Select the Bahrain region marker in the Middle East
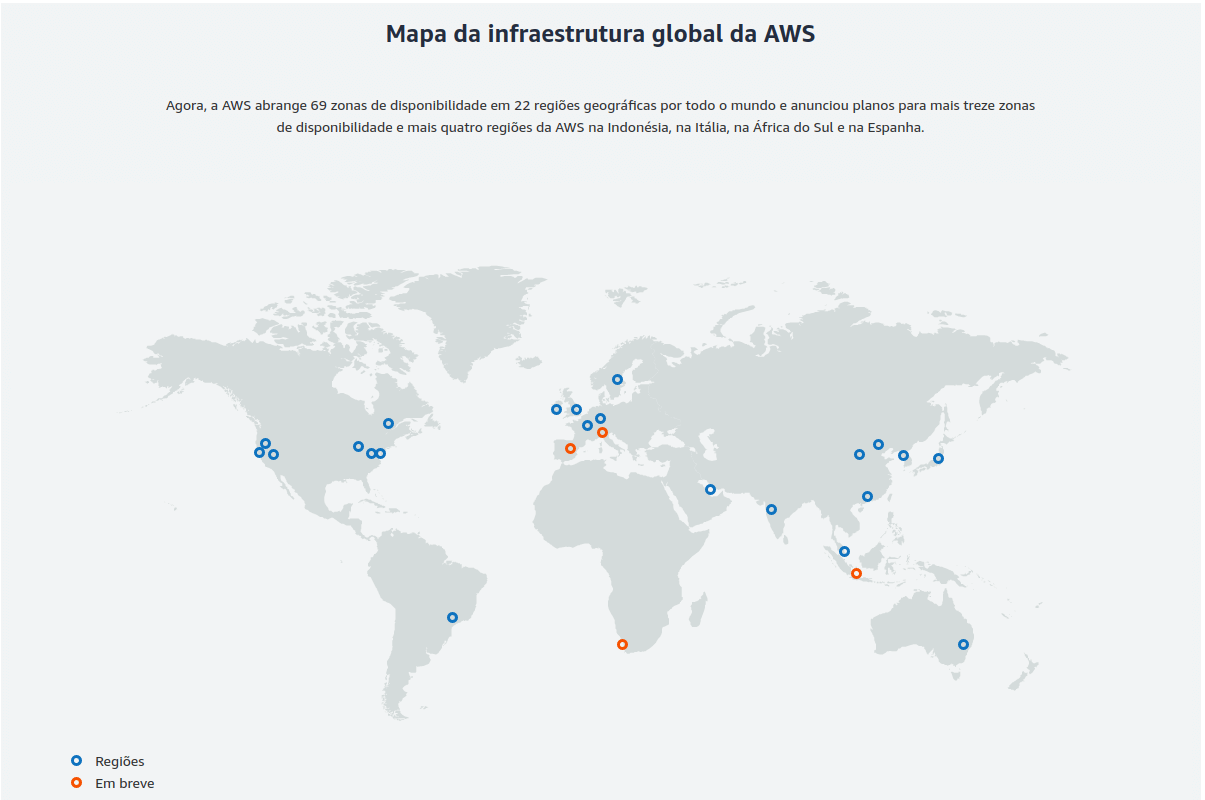 coord(710,489)
